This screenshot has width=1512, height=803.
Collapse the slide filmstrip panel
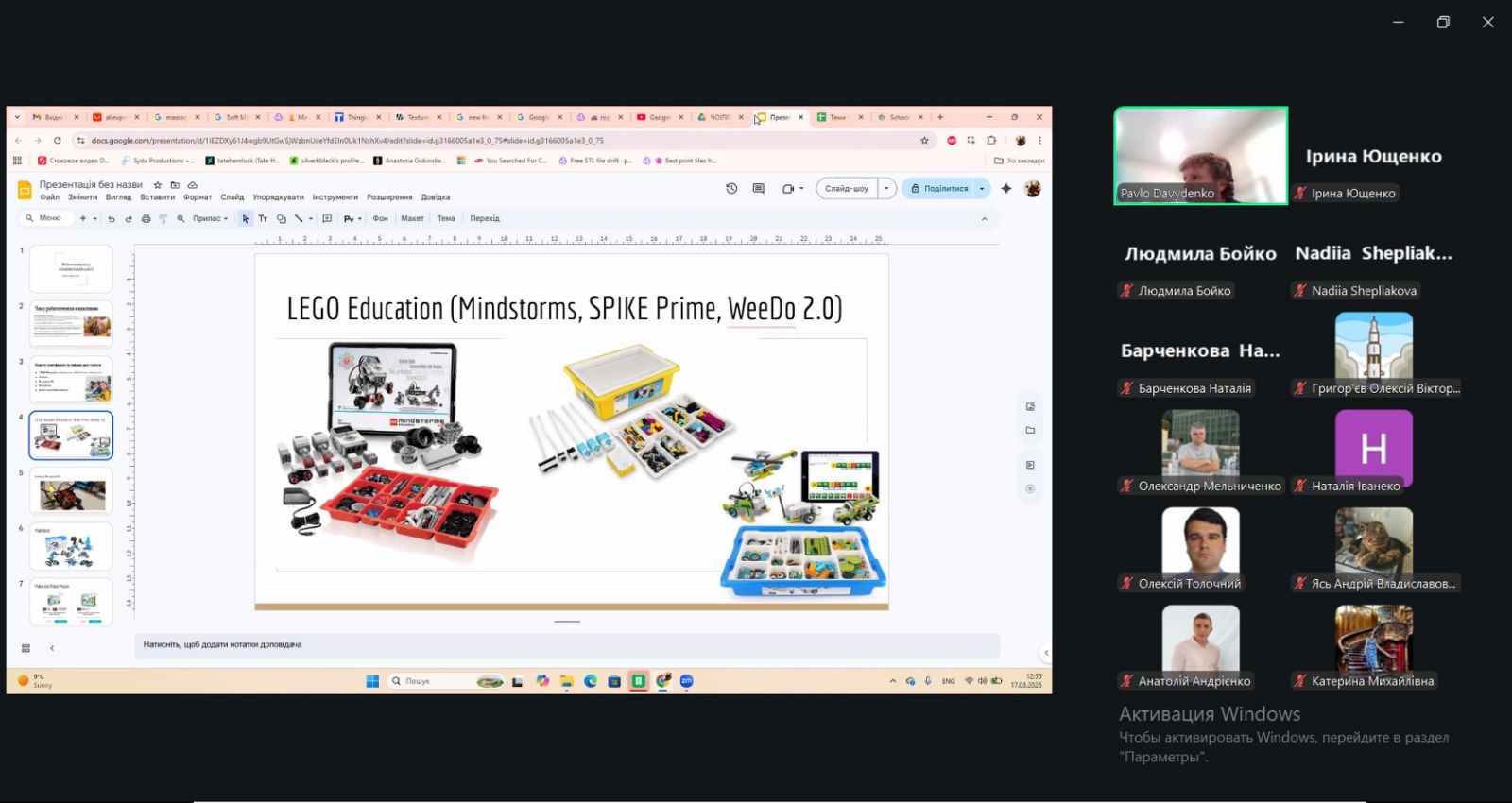52,648
